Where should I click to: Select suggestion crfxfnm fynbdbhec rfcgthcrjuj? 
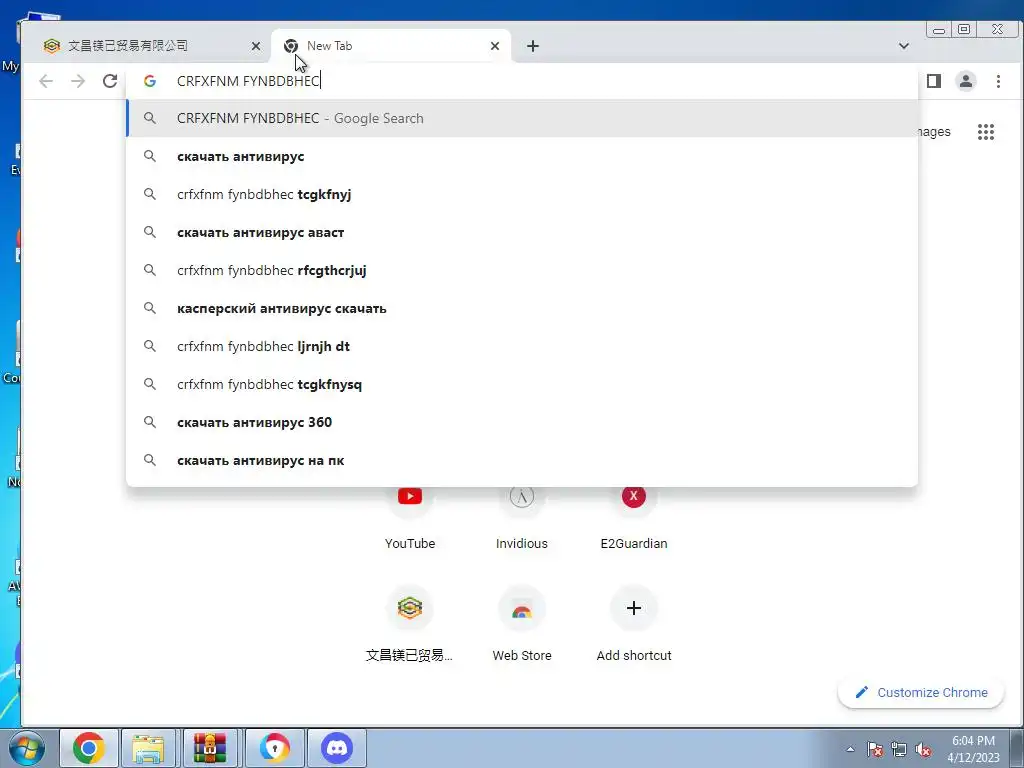pyautogui.click(x=522, y=270)
